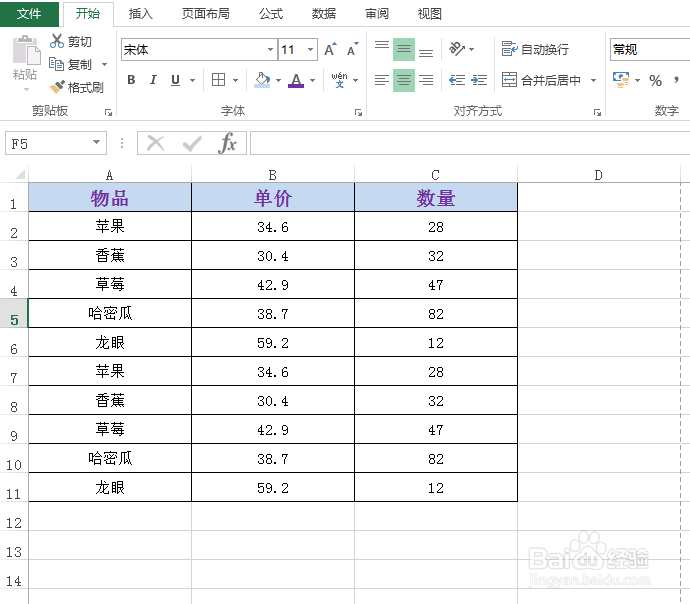
Task: Select column B header
Action: pyautogui.click(x=273, y=175)
